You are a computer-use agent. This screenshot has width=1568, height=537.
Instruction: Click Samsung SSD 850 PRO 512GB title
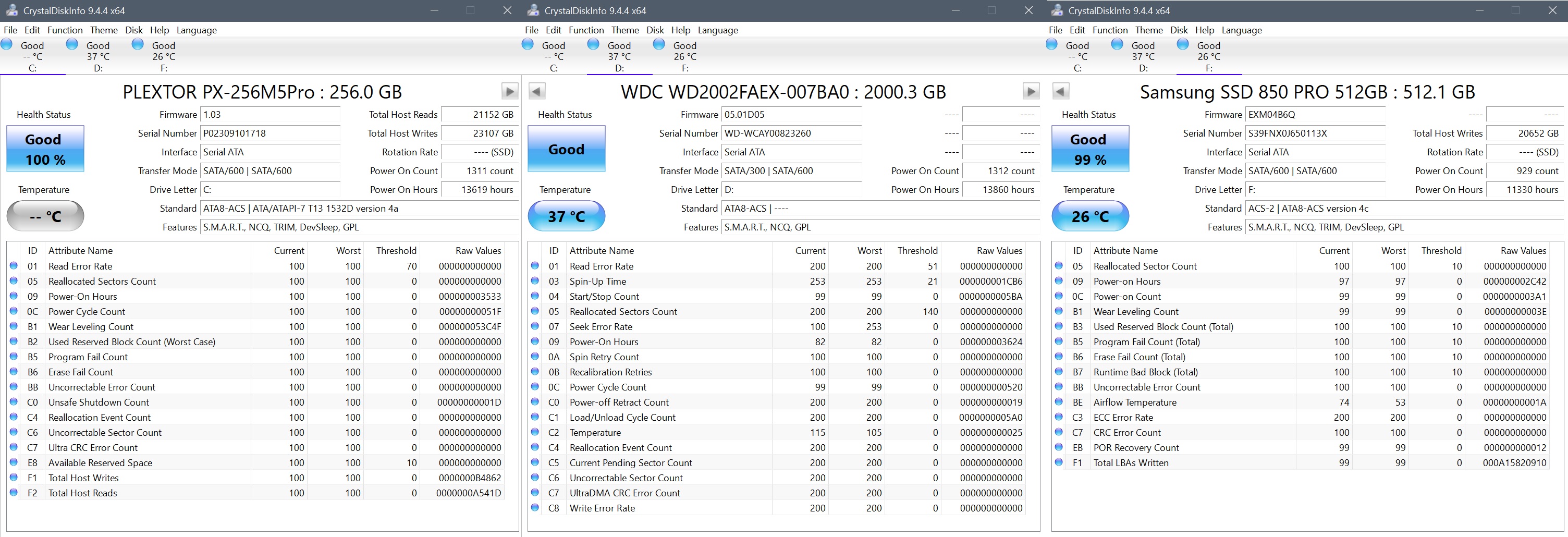(1307, 92)
